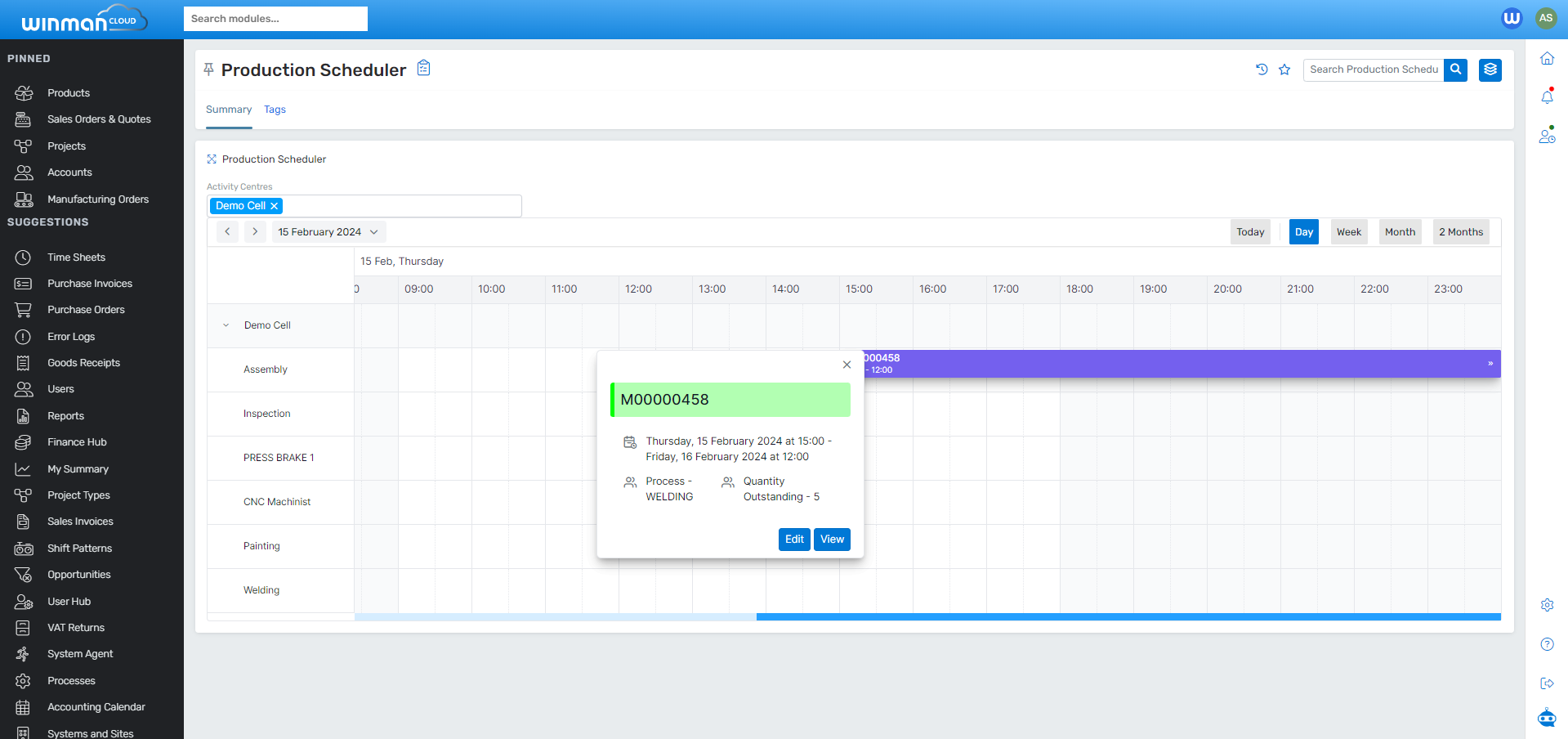1568x739 pixels.
Task: Click the pin icon next to Production Scheduler
Action: tap(209, 69)
